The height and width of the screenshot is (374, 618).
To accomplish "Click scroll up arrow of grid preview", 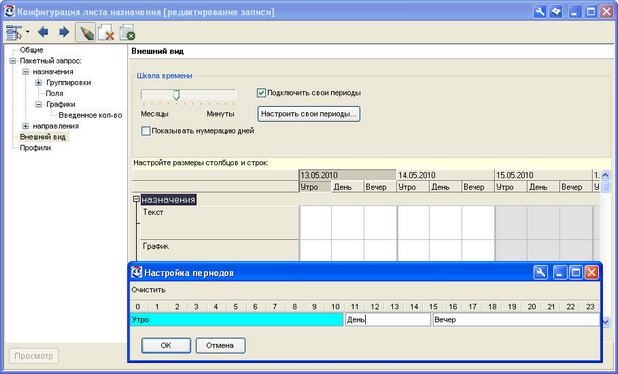I will (605, 175).
